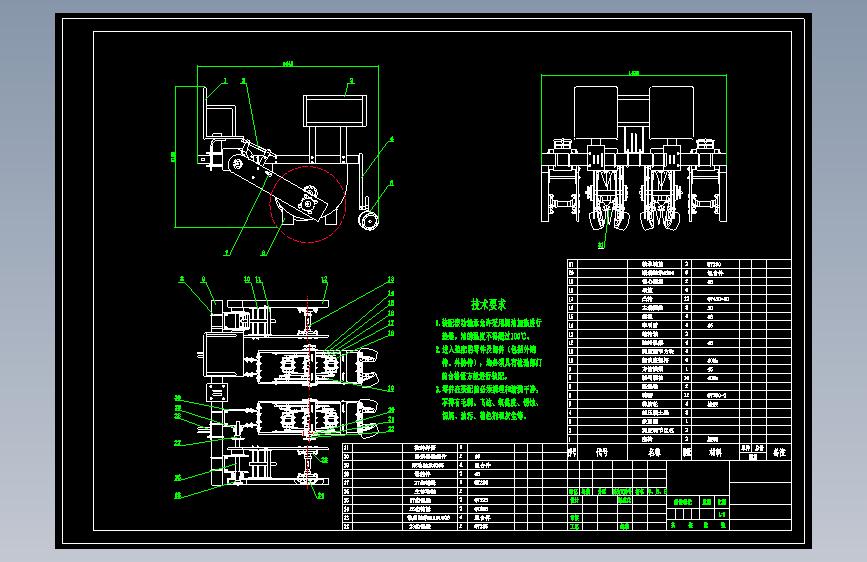Select part balloon number 12 in top view

tap(325, 280)
